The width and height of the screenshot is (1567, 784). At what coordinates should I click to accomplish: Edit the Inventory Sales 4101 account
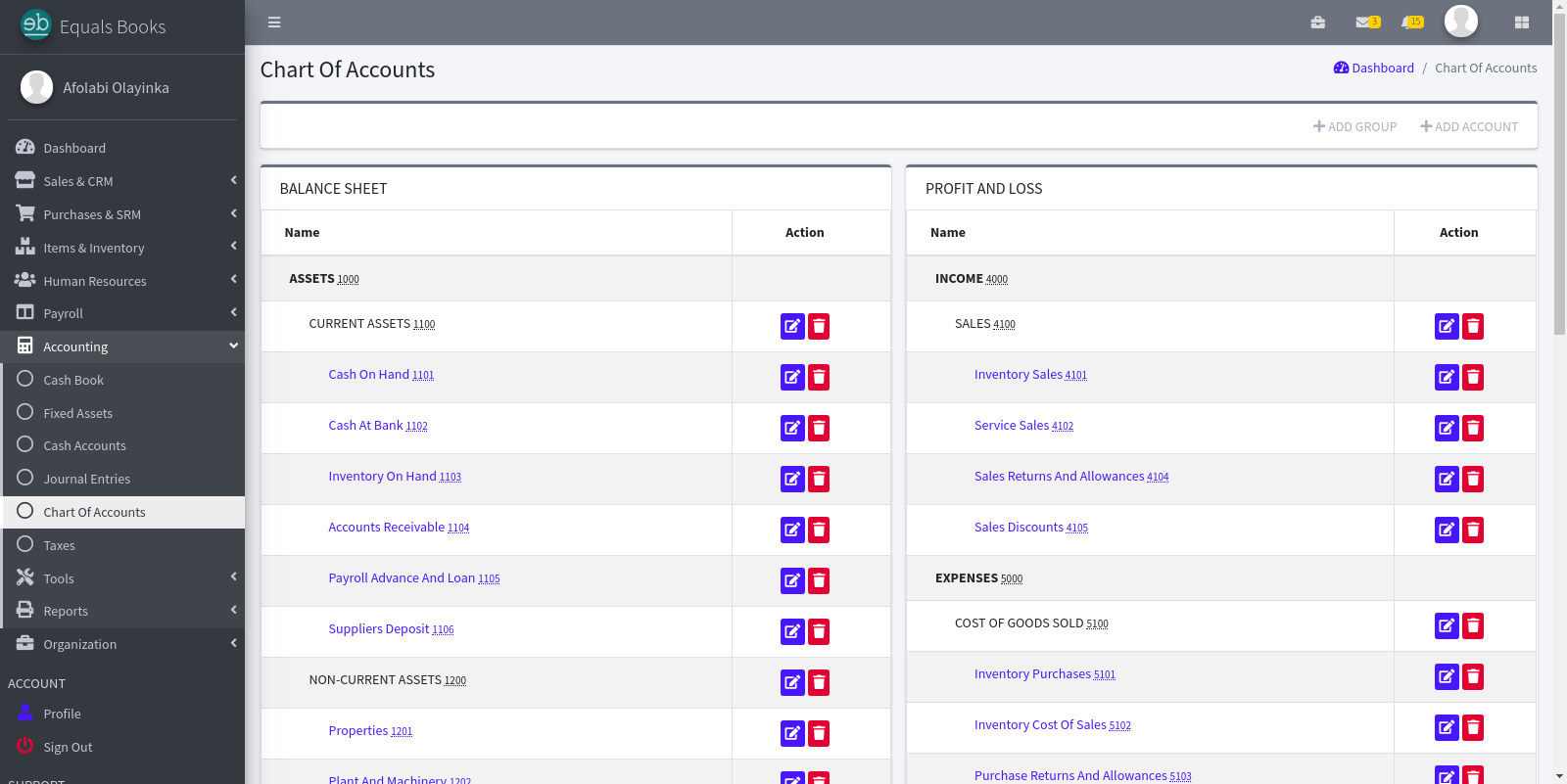1447,377
